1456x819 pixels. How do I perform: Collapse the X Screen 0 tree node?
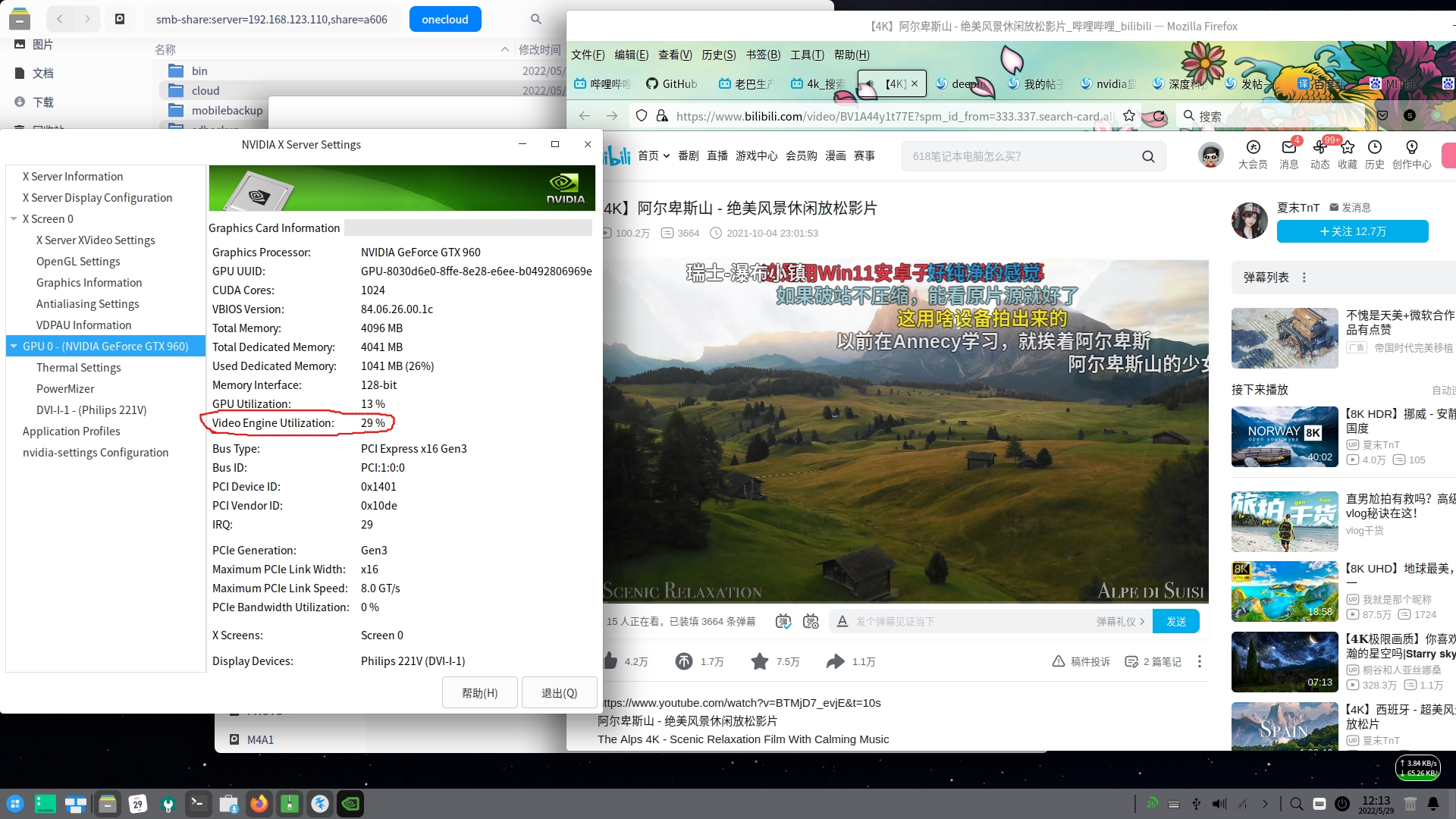14,219
